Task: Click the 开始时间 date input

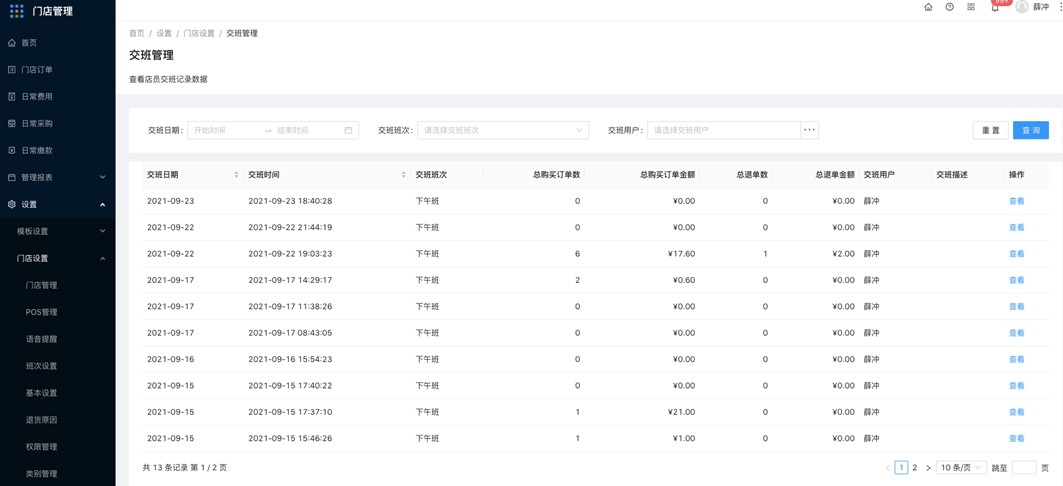Action: (224, 130)
